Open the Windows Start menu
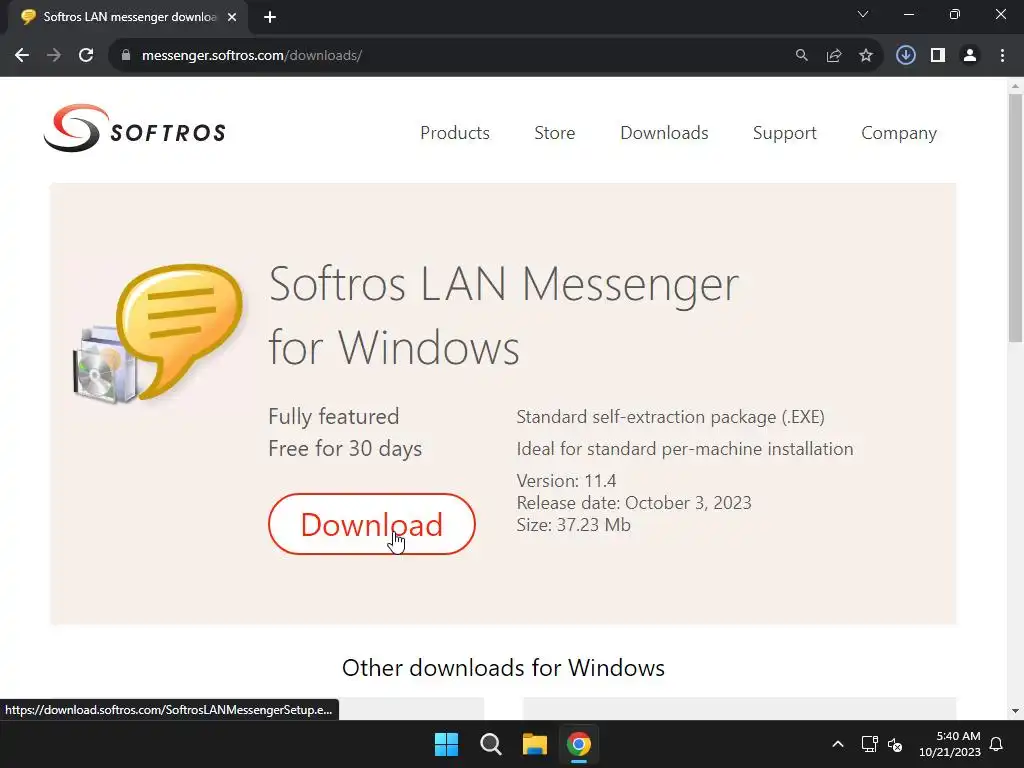Viewport: 1024px width, 768px height. coord(447,744)
